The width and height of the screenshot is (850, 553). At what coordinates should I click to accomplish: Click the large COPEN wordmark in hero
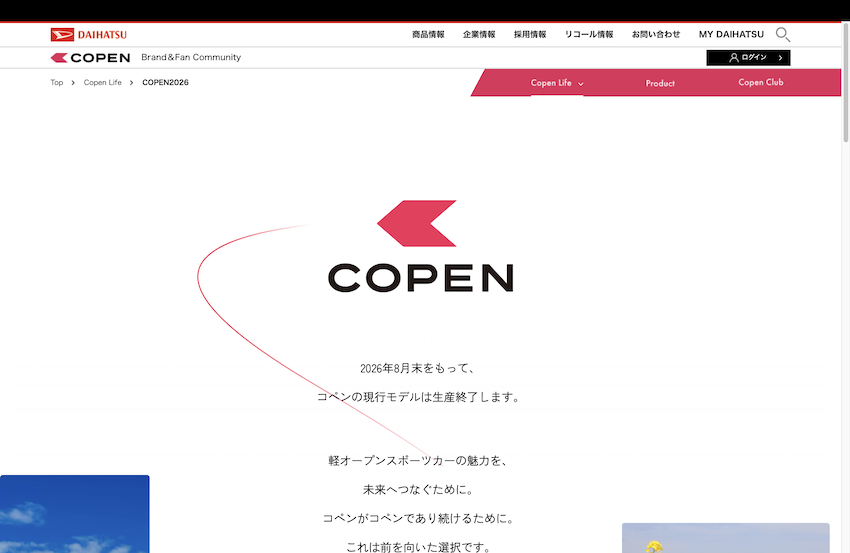[421, 278]
